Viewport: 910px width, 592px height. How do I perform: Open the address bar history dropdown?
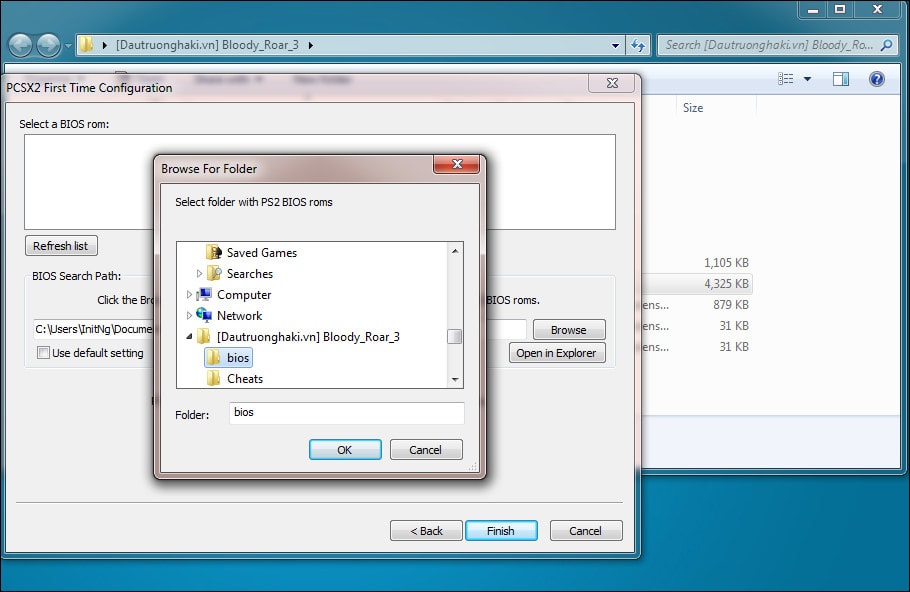615,45
